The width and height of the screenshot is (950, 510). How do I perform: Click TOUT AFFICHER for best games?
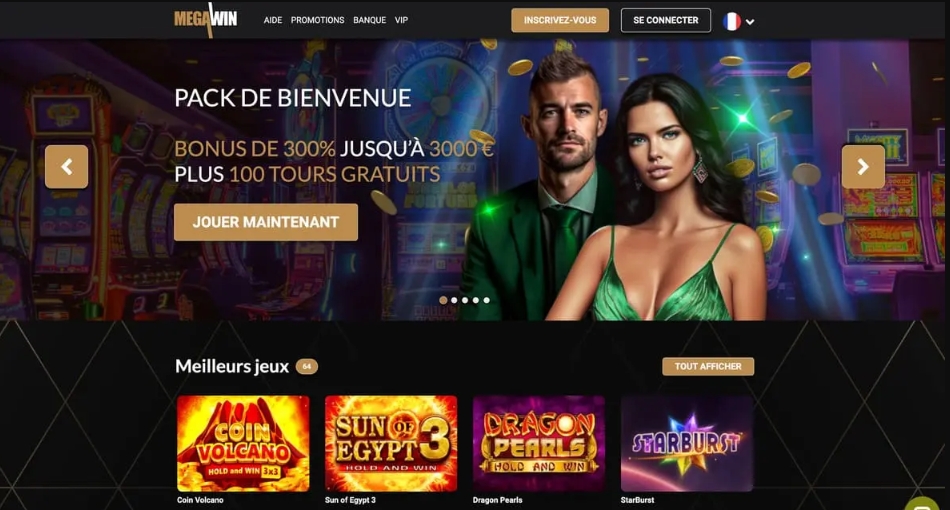[708, 366]
